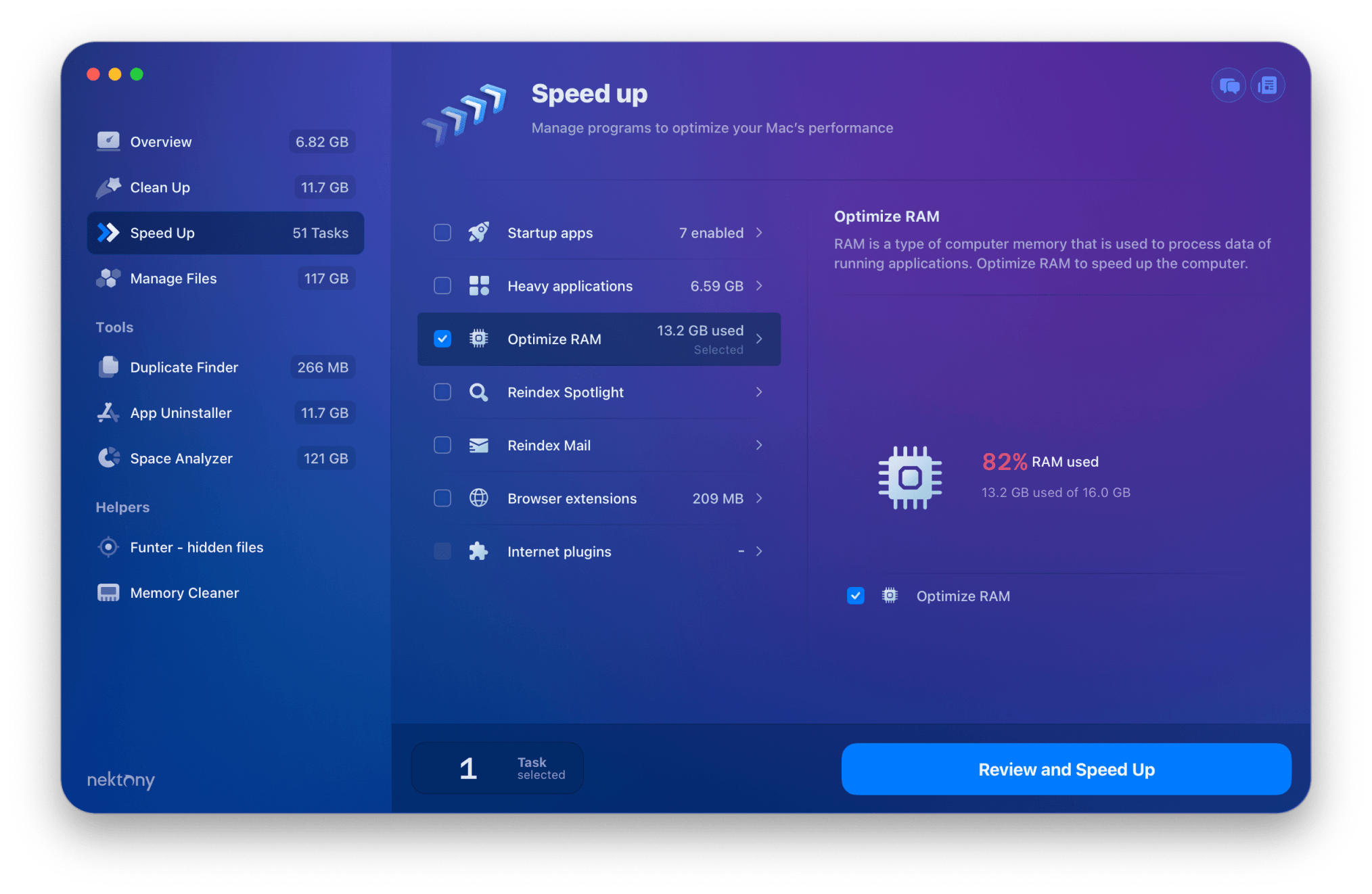Enable the Startup apps checkbox
The width and height of the screenshot is (1372, 894).
click(441, 233)
